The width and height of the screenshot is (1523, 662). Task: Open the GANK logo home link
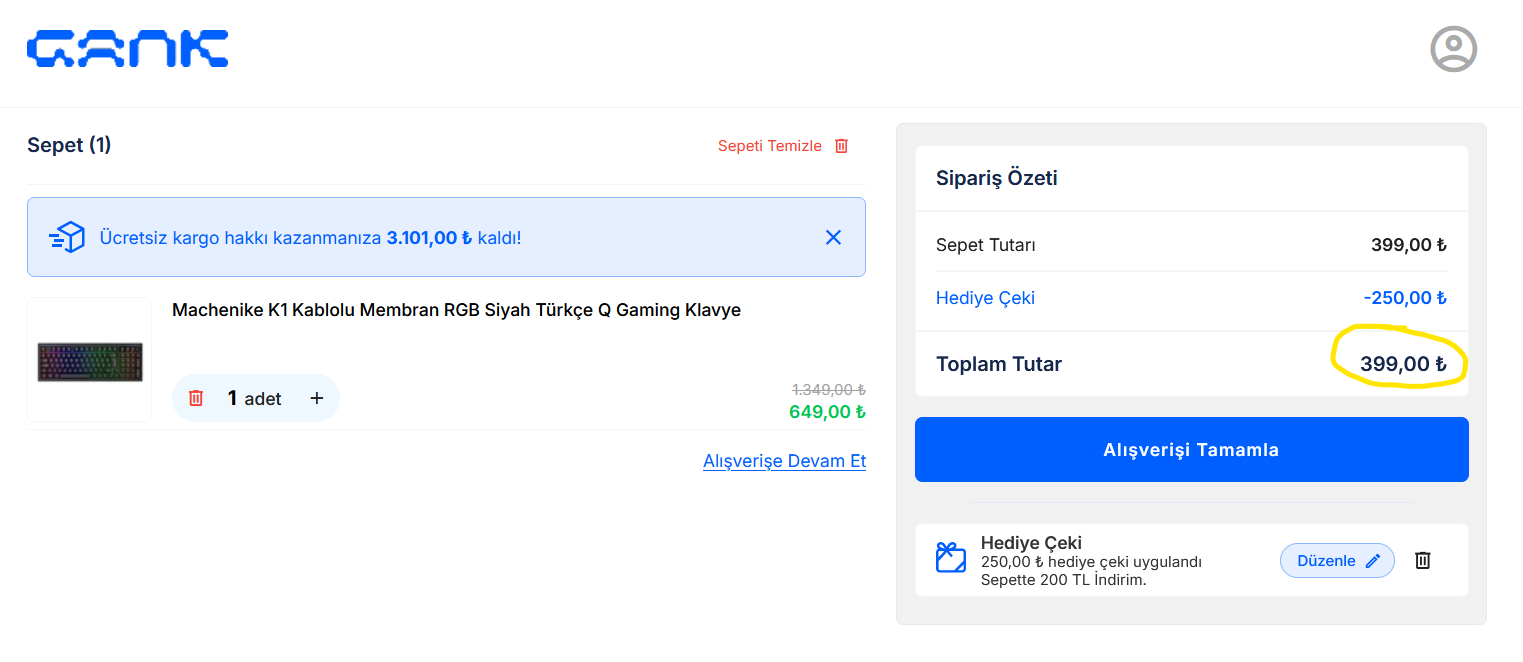coord(128,48)
